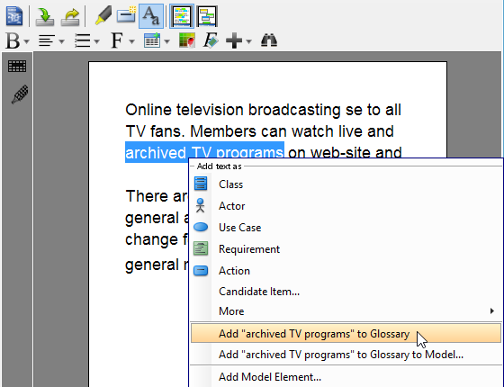Image resolution: width=504 pixels, height=387 pixels.
Task: Click the Font F icon
Action: tap(117, 41)
